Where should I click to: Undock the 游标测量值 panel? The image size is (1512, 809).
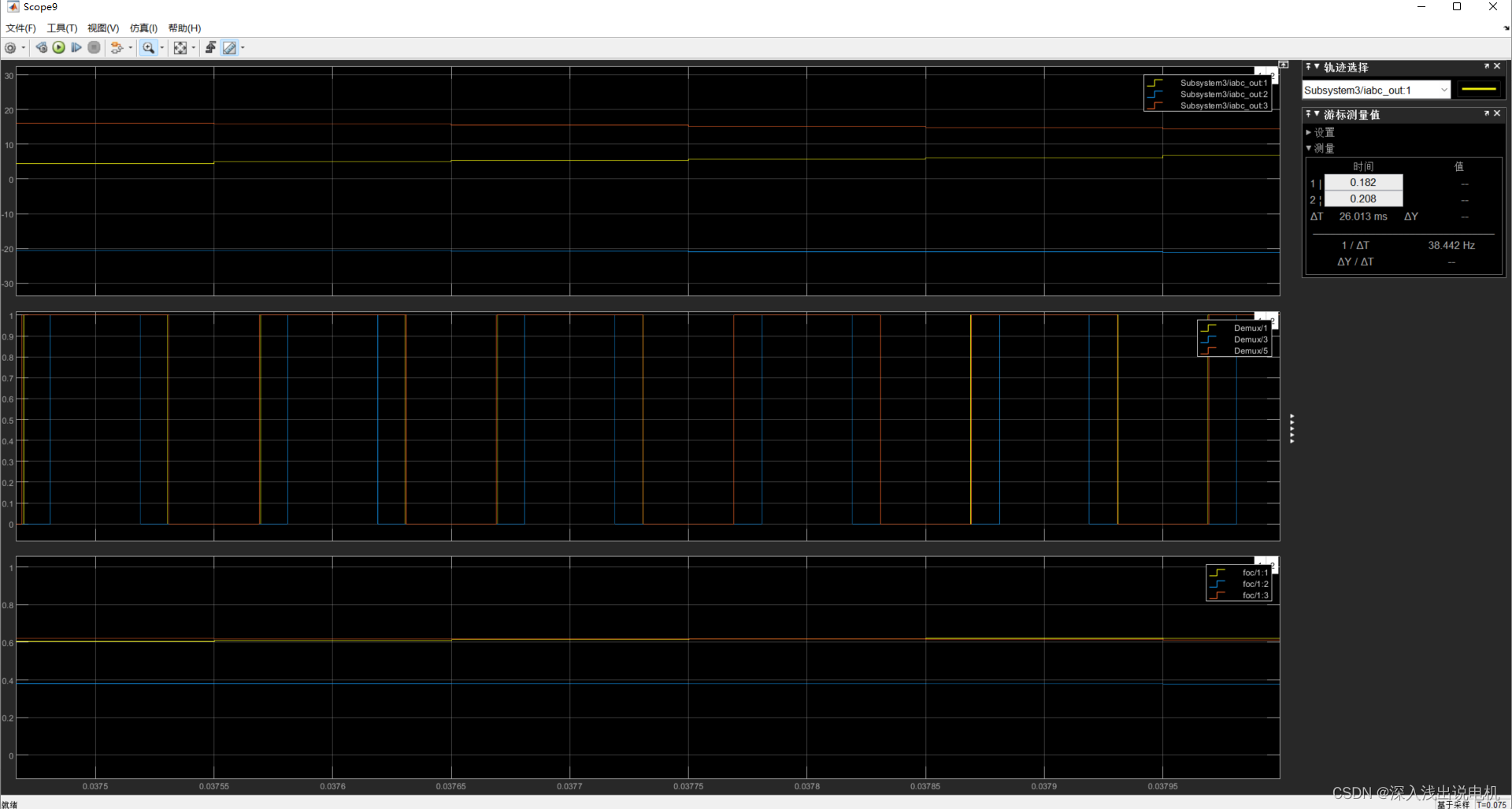[x=1486, y=113]
